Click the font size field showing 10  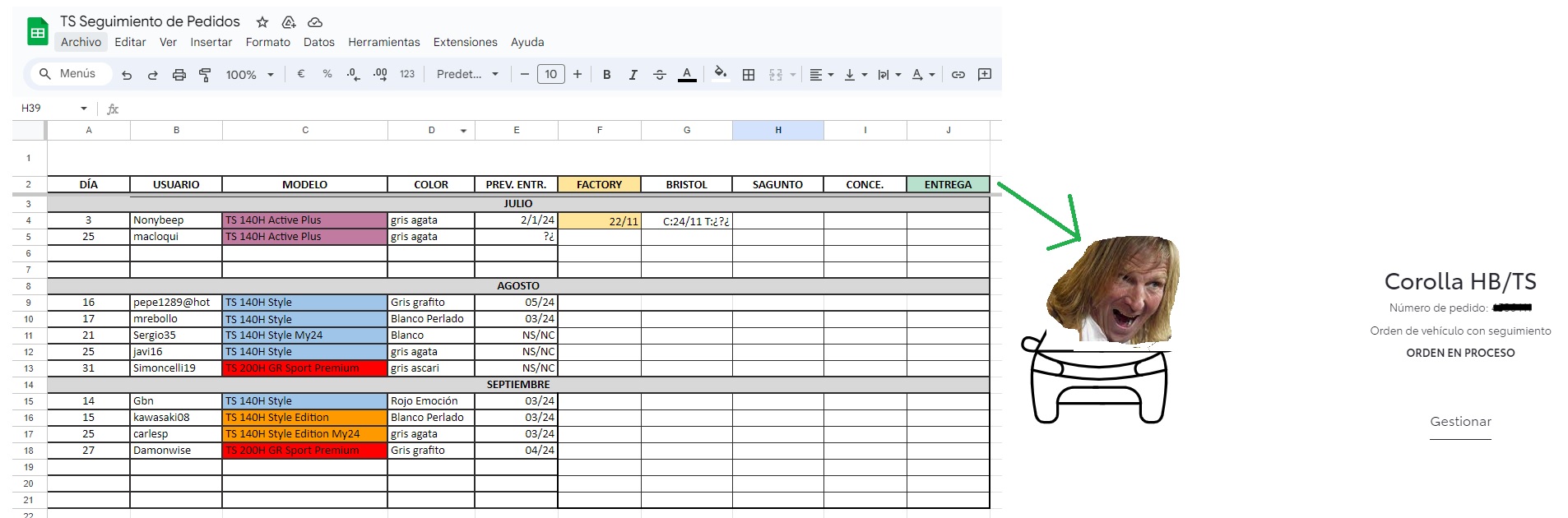(x=551, y=74)
